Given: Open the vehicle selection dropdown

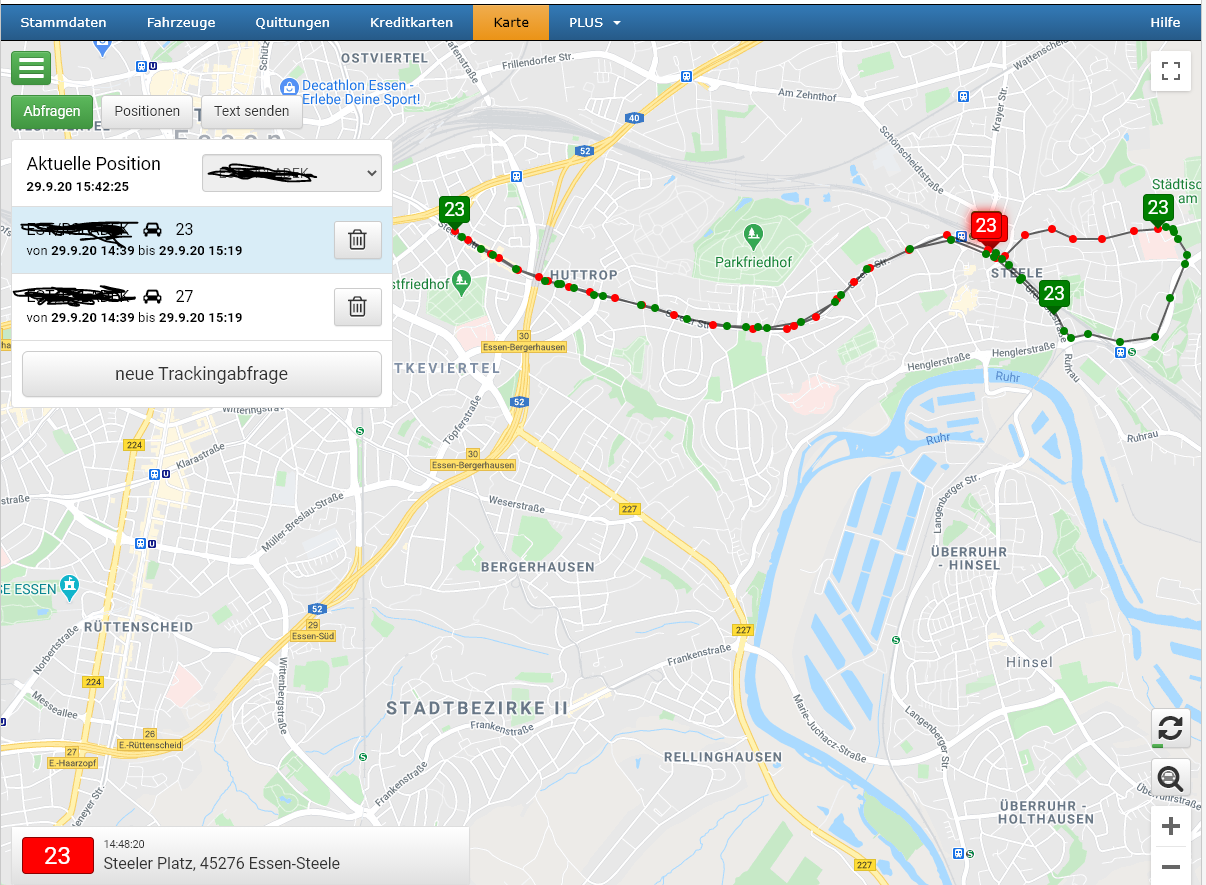Looking at the screenshot, I should (x=292, y=172).
